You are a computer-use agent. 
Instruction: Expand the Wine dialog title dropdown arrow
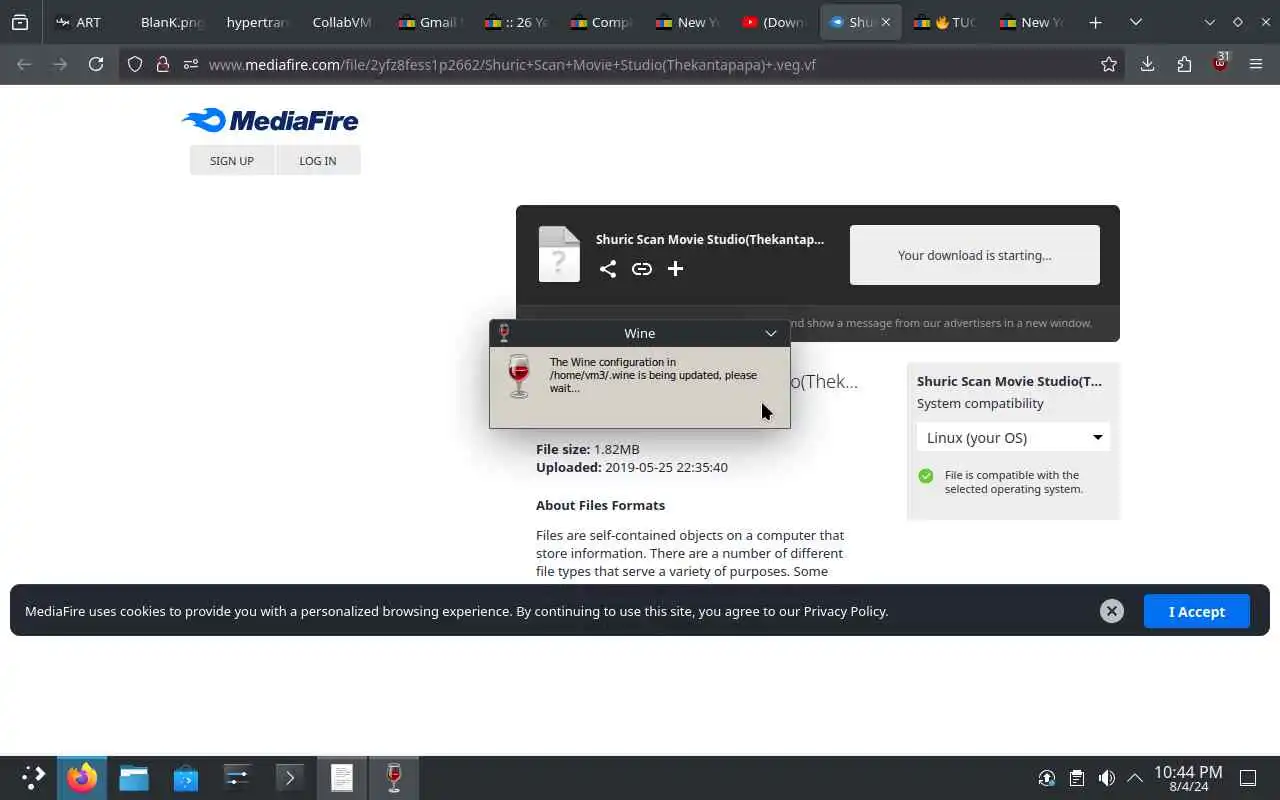pos(771,333)
